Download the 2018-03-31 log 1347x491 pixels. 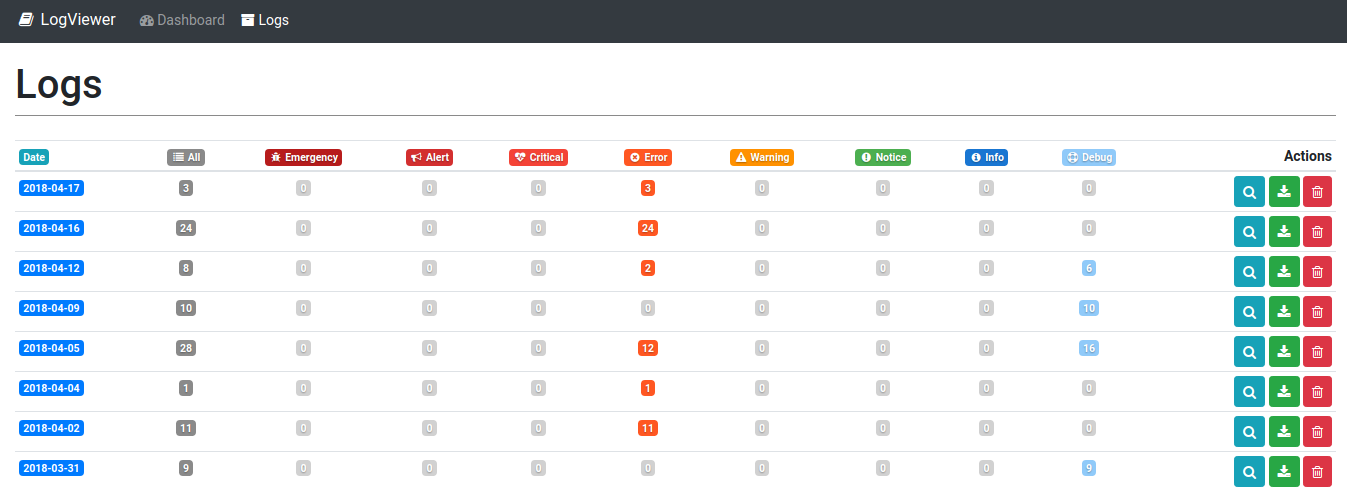1284,472
